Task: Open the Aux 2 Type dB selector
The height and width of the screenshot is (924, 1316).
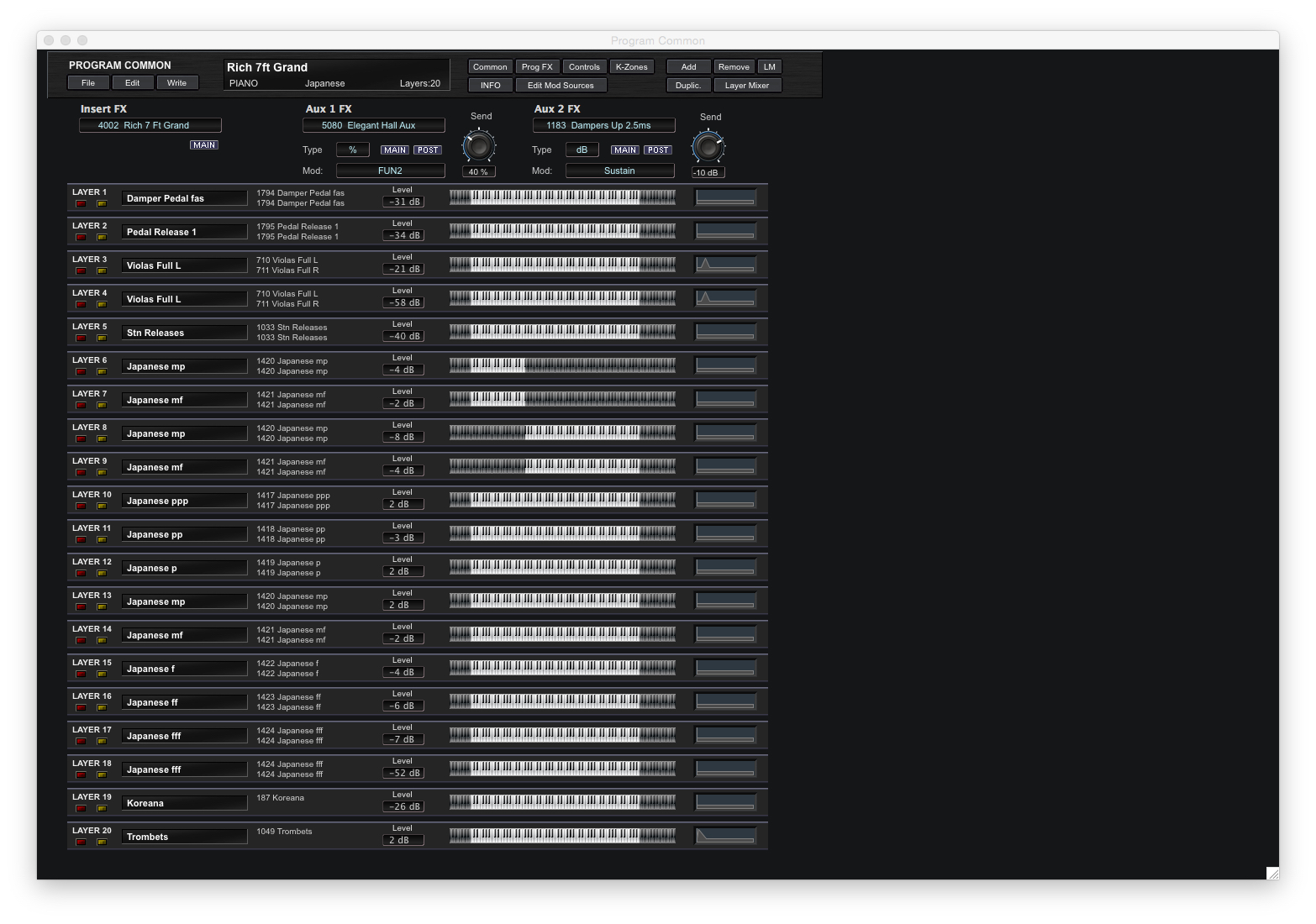Action: (582, 150)
